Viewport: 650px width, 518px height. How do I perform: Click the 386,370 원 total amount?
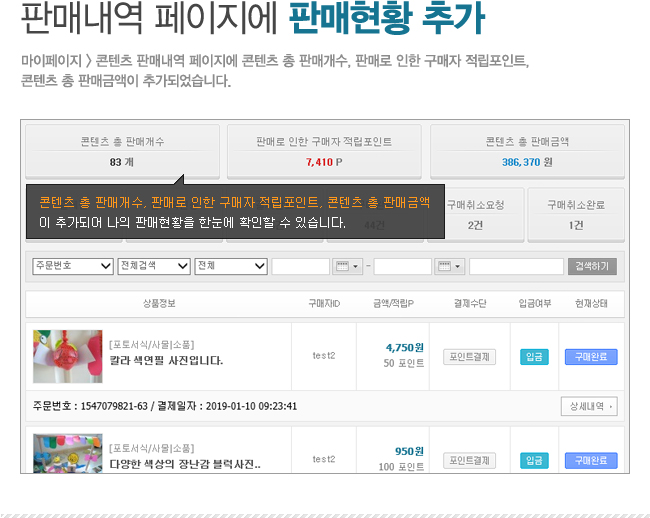pyautogui.click(x=527, y=162)
